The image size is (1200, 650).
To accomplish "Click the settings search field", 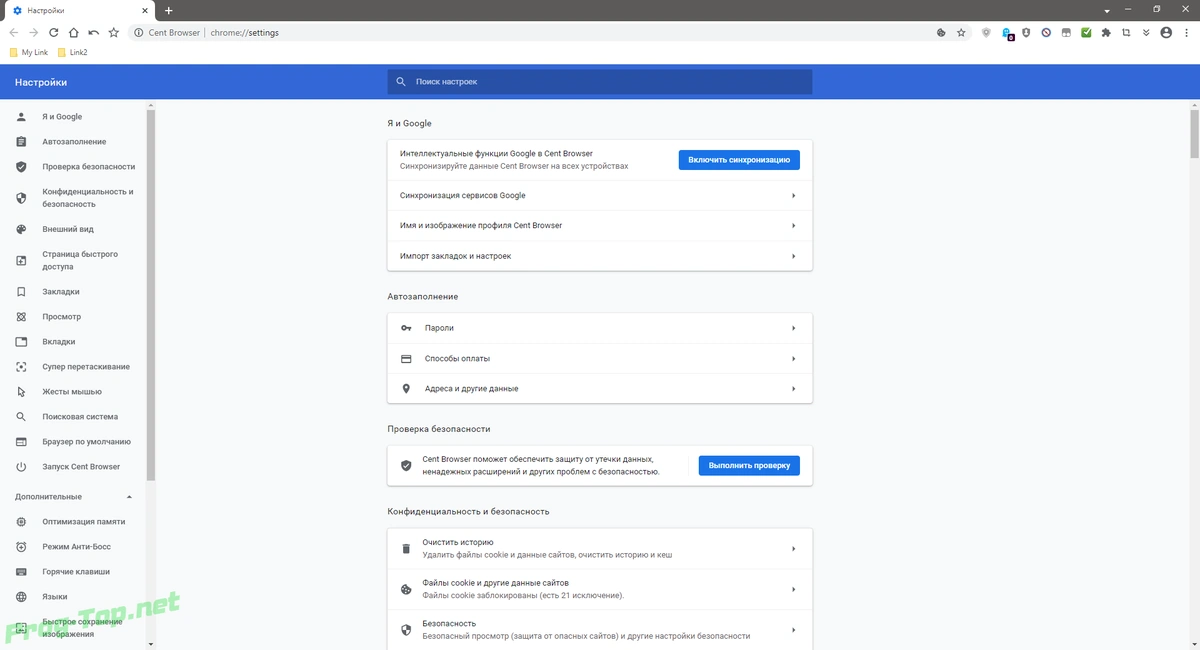I will (x=600, y=82).
